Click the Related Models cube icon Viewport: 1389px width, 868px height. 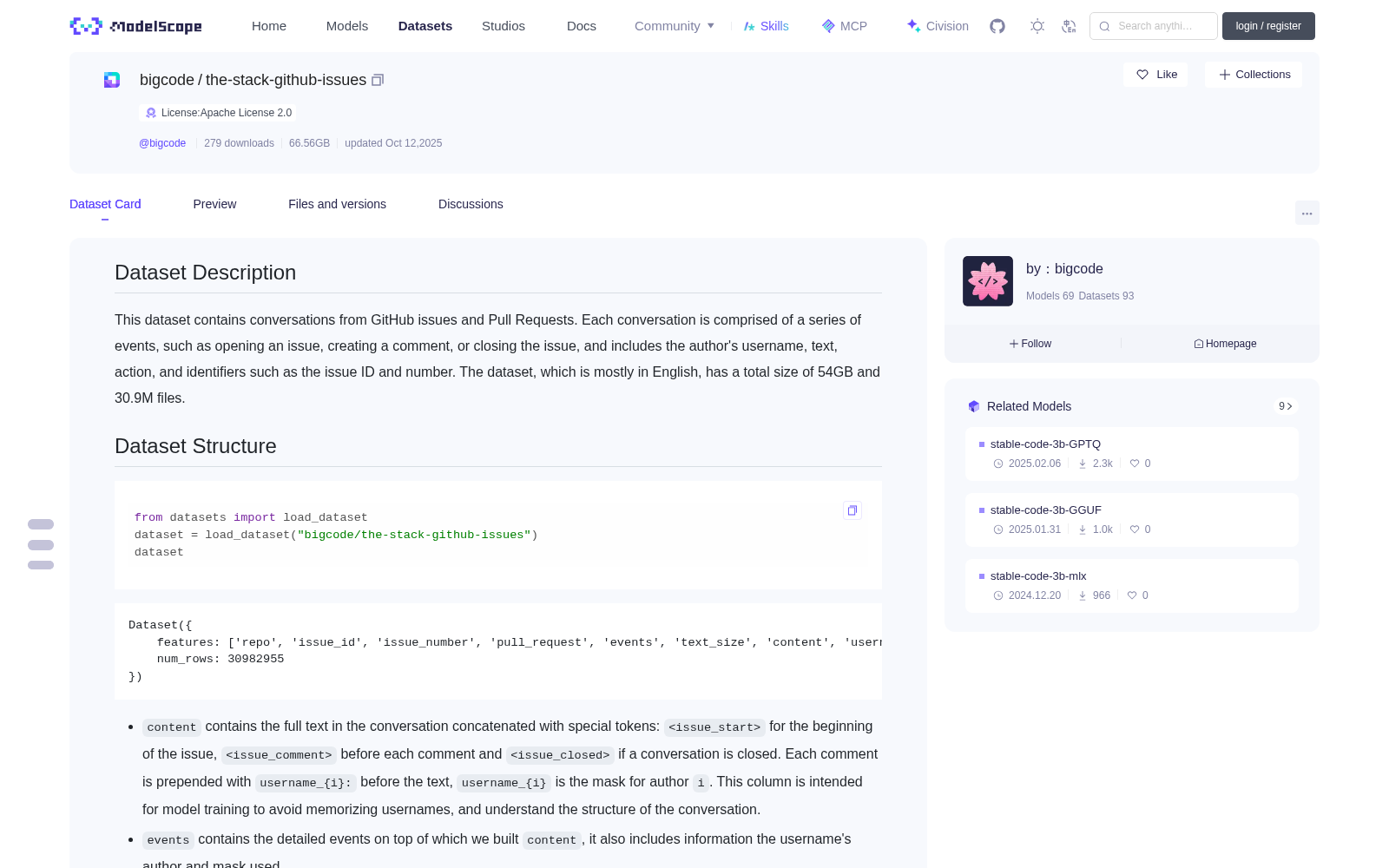point(974,406)
